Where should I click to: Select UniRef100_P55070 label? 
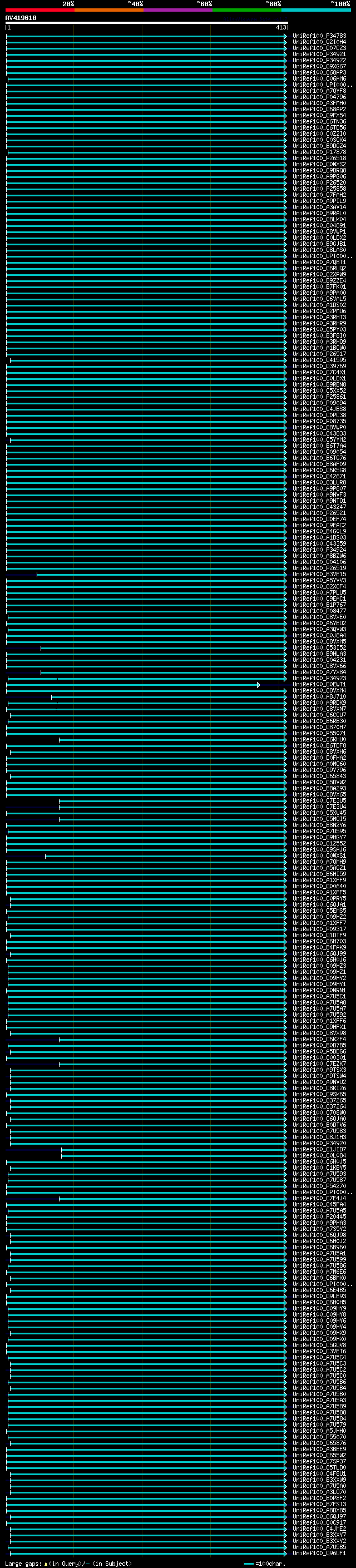click(319, 1437)
